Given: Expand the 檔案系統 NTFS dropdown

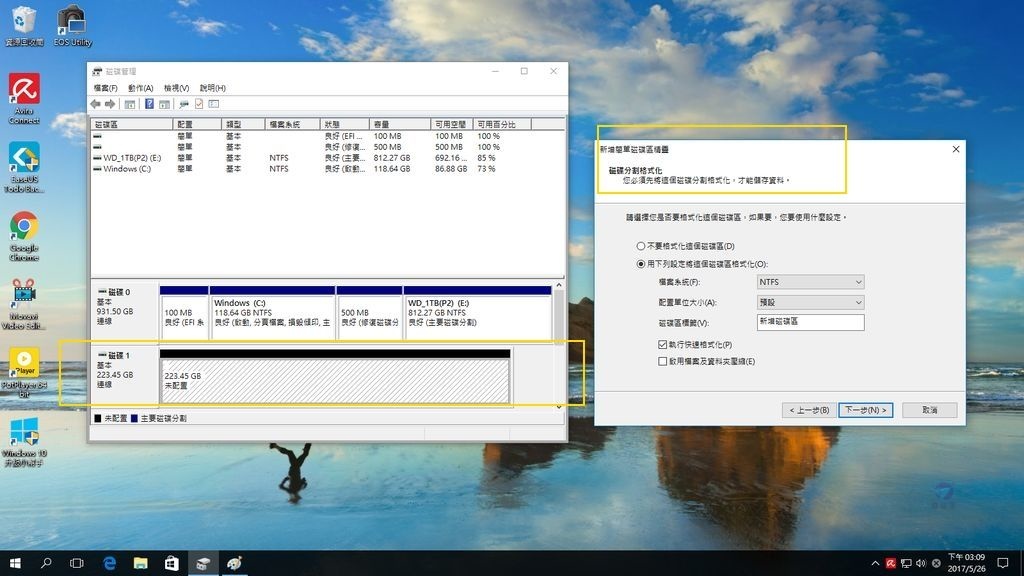Looking at the screenshot, I should click(x=810, y=283).
